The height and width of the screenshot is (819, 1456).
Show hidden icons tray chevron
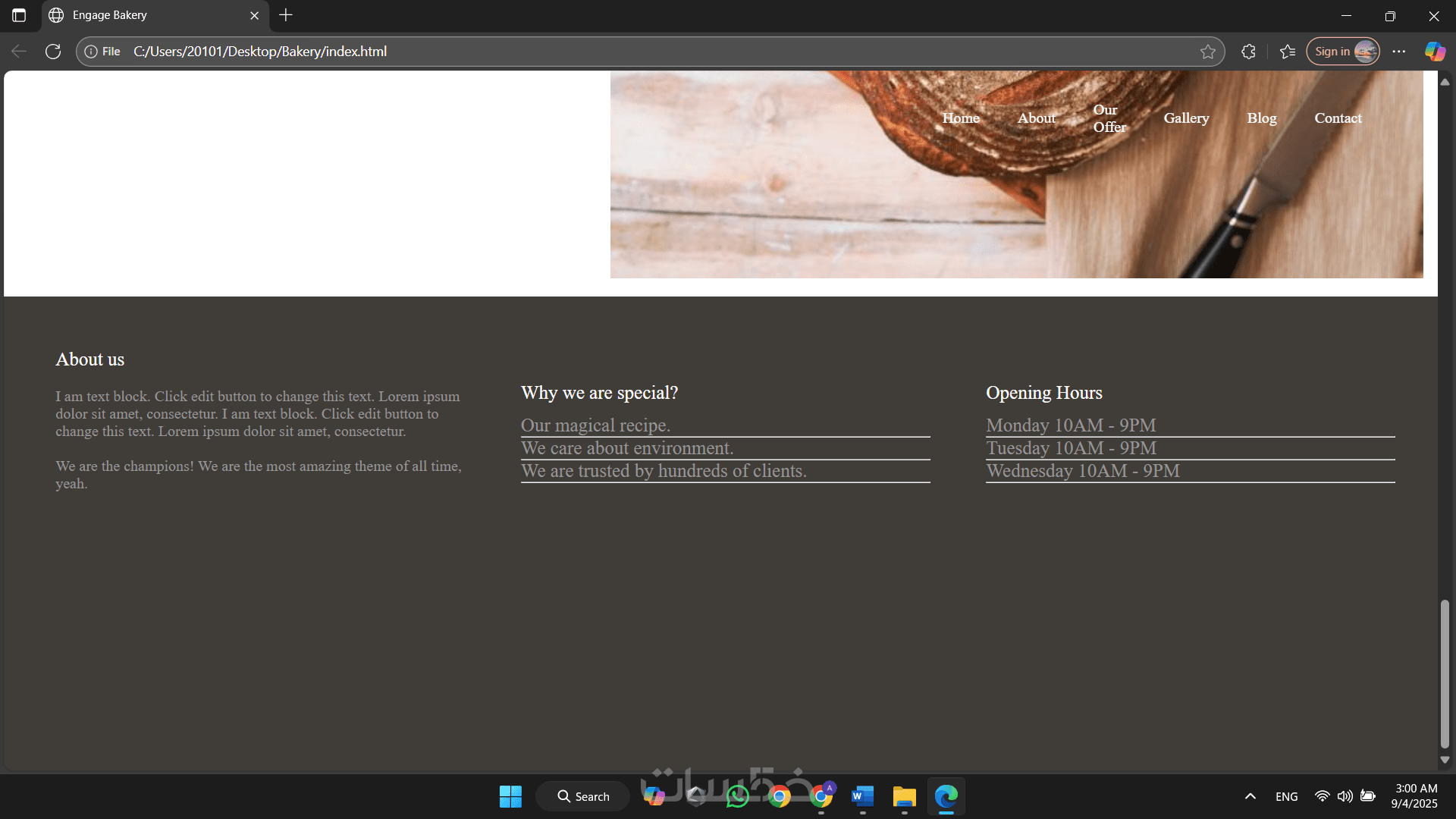click(x=1250, y=796)
